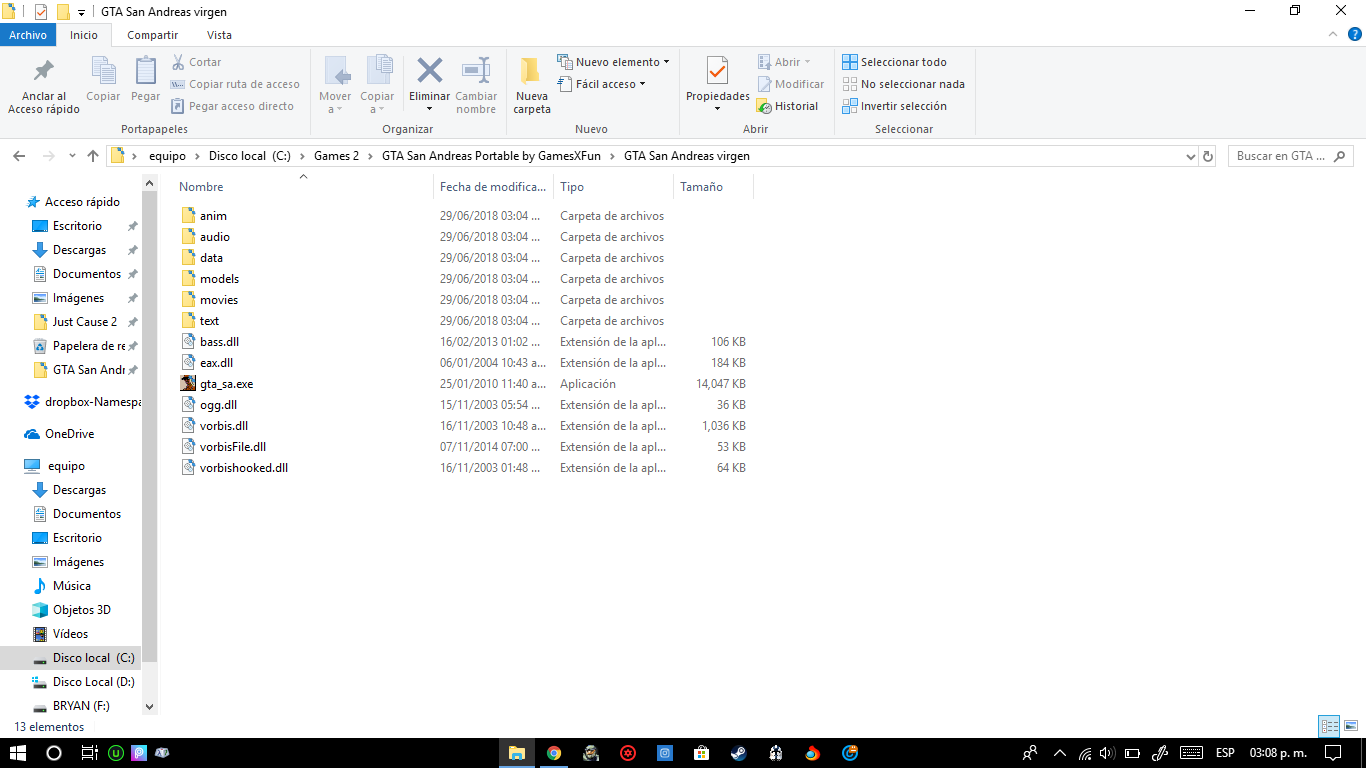Select BRYAN (F:) drive
Viewport: 1366px width, 768px height.
(81, 706)
